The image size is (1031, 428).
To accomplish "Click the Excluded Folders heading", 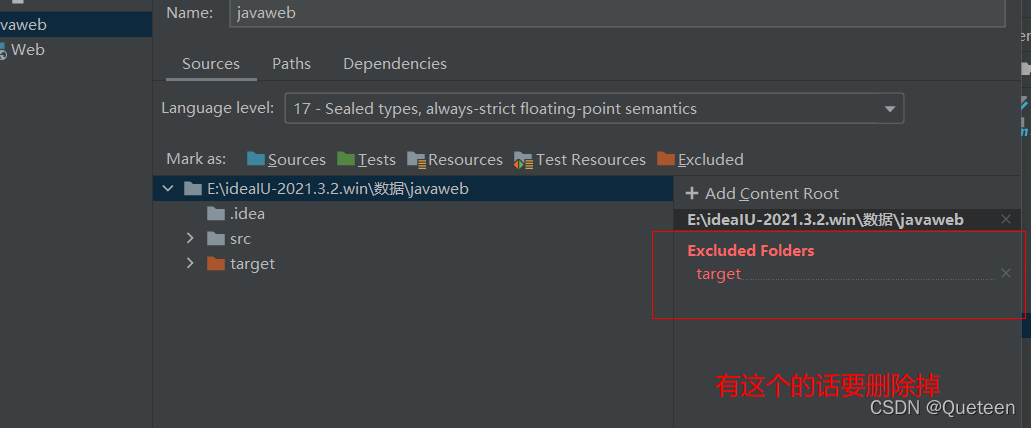I will (x=751, y=250).
